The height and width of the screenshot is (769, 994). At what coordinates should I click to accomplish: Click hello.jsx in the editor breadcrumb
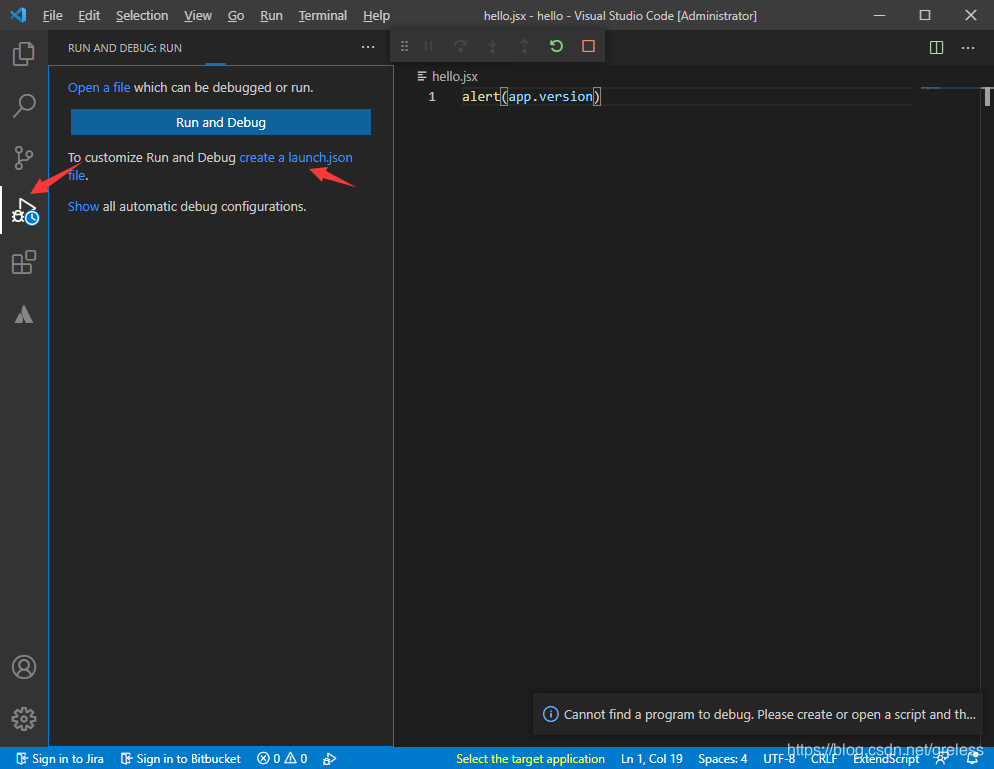pyautogui.click(x=455, y=76)
